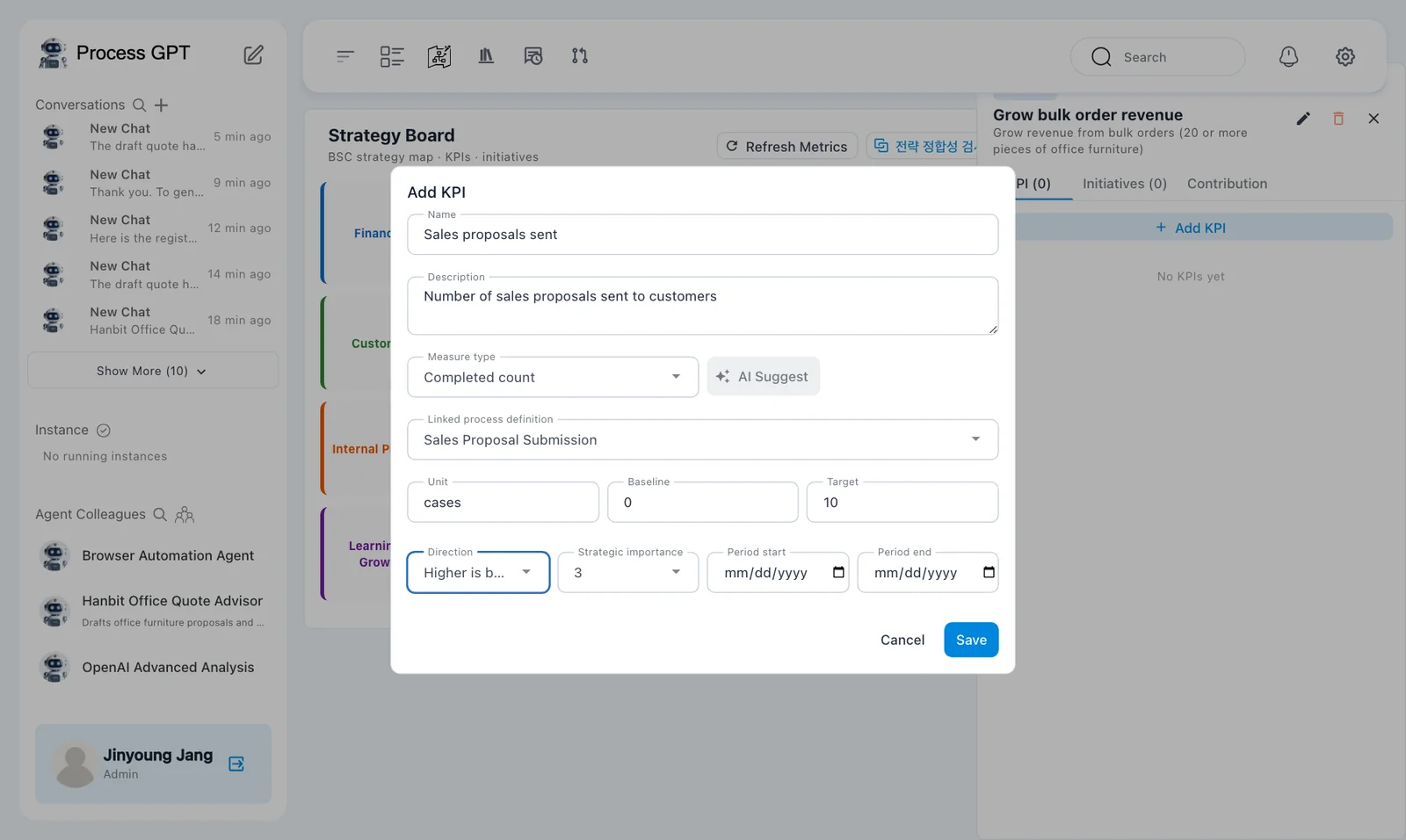
Task: Open the Direction dropdown
Action: coord(478,573)
